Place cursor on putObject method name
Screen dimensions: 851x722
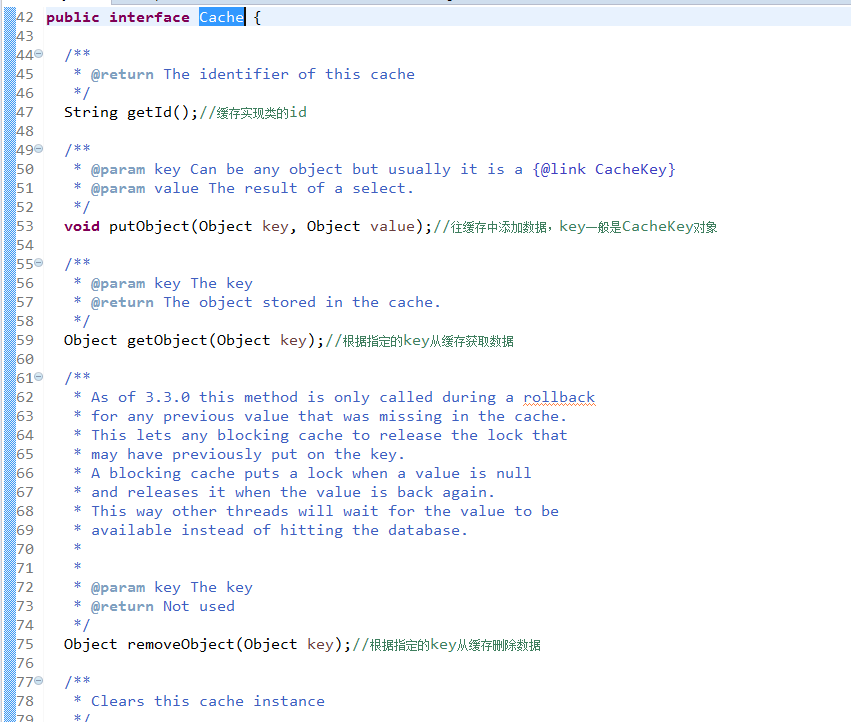149,226
